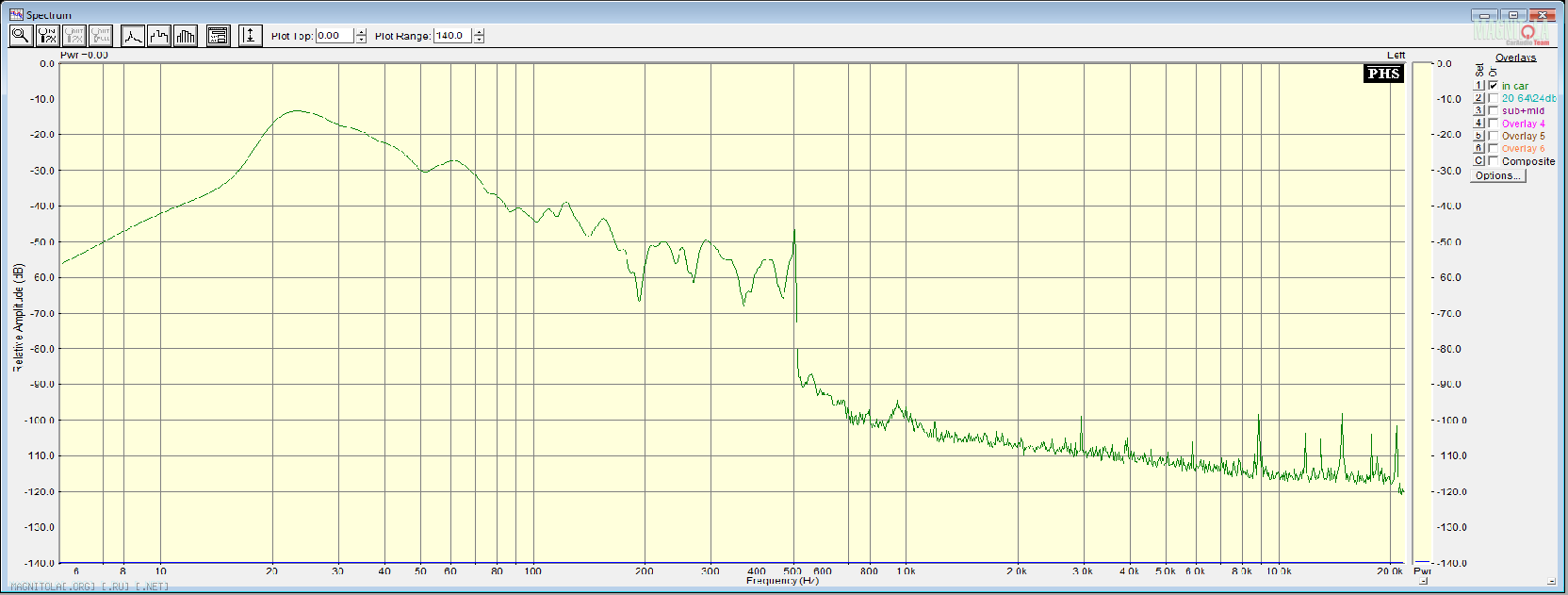Select the magnifier zoom tool
Viewport: 1568px width, 595px height.
coord(21,36)
